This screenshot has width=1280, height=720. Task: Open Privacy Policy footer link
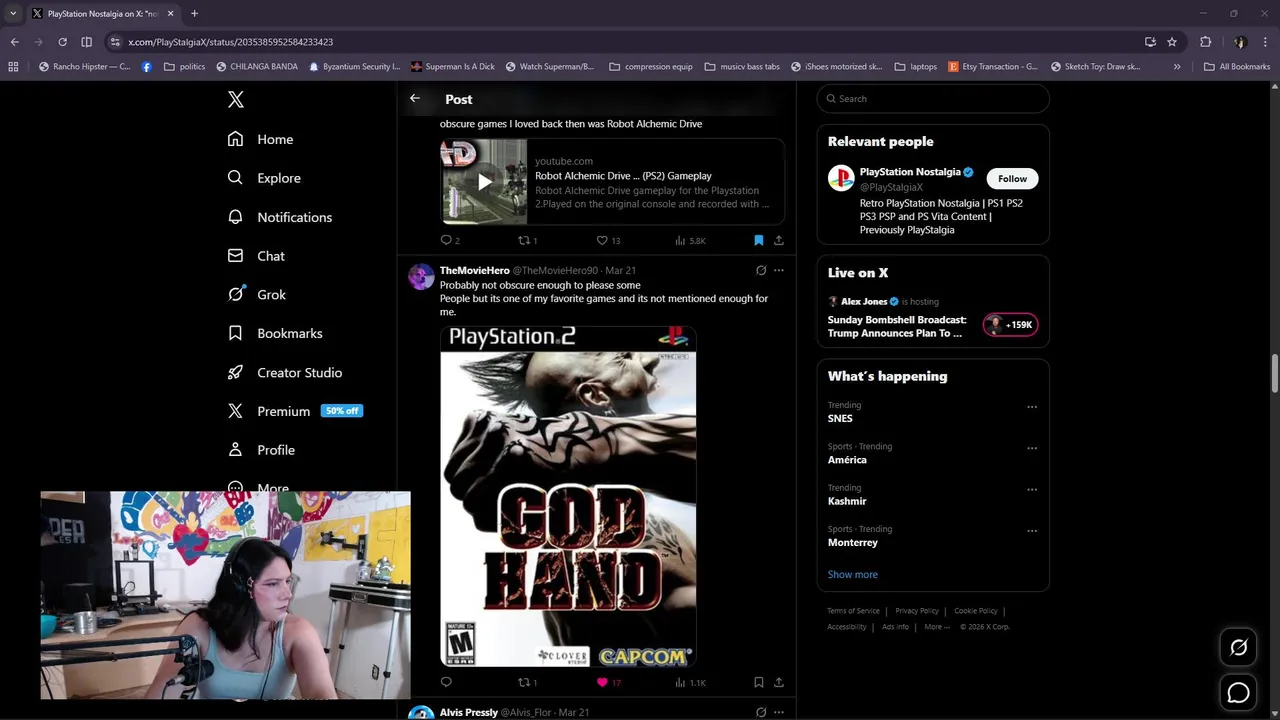(x=917, y=611)
